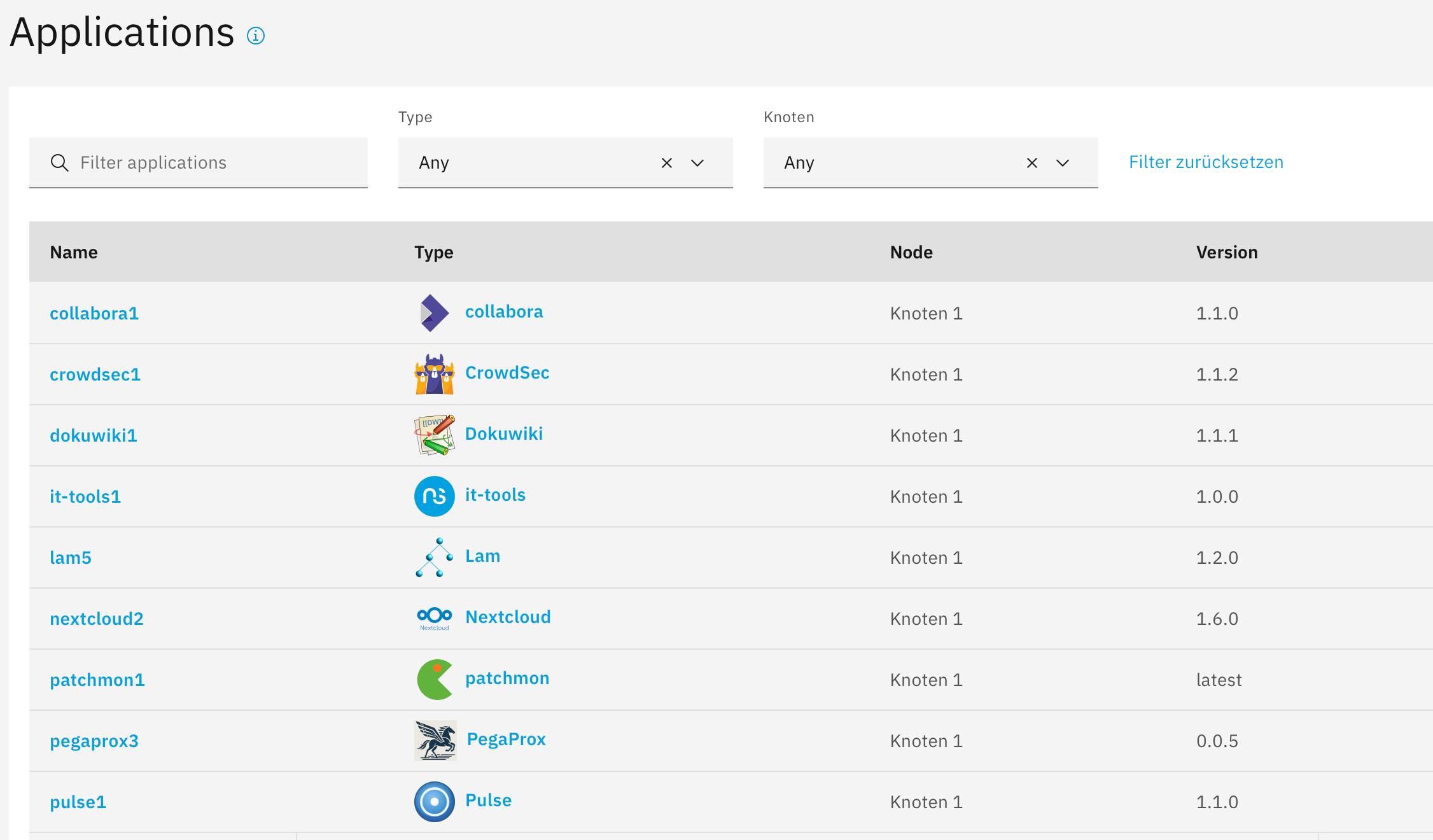1433x840 pixels.
Task: Click the collabora purple arrow logo
Action: 434,312
